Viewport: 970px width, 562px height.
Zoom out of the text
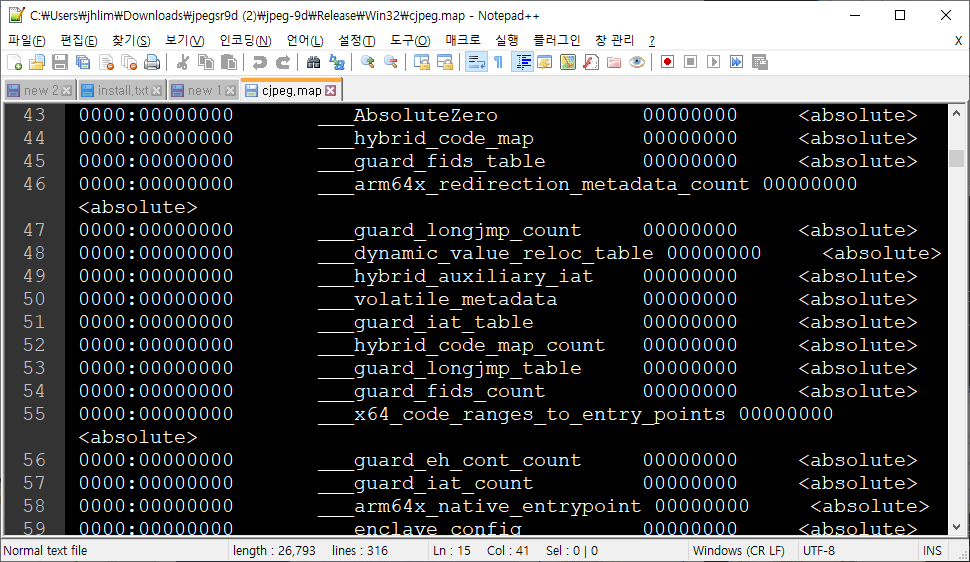[390, 63]
